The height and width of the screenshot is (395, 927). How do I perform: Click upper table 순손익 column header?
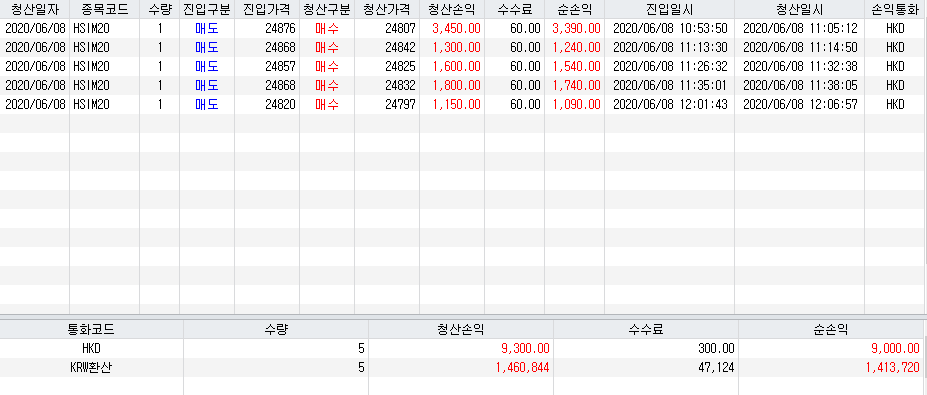pos(575,9)
